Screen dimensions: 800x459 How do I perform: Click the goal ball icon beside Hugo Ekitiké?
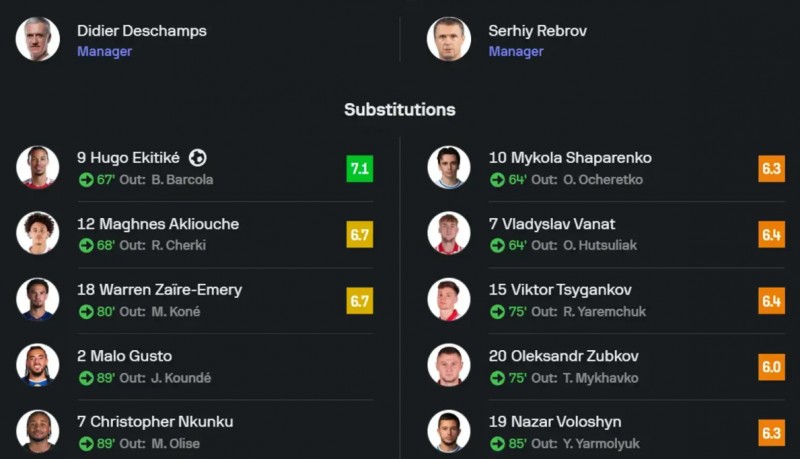(x=198, y=158)
